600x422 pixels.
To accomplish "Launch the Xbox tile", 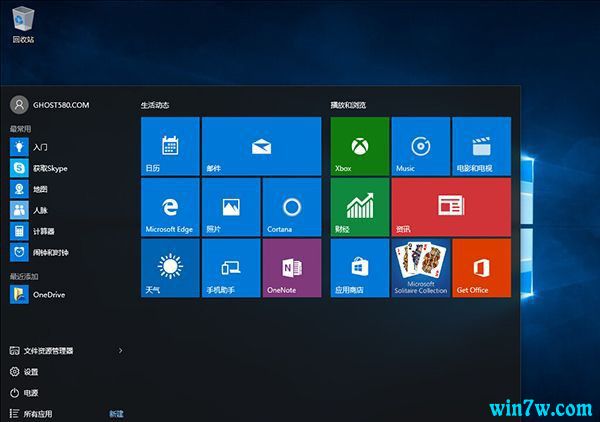I will click(x=360, y=146).
